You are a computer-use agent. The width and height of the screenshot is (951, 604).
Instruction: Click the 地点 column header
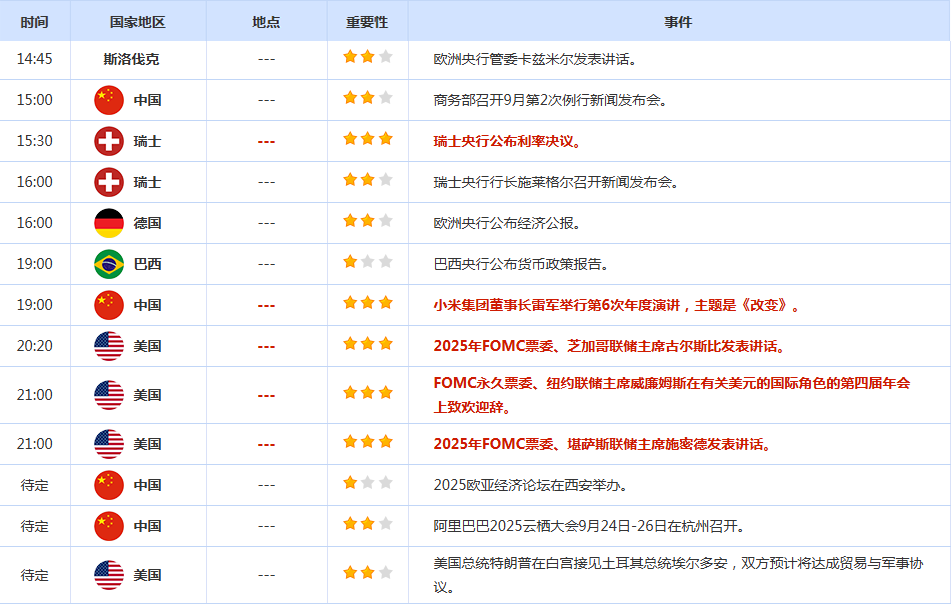(266, 22)
